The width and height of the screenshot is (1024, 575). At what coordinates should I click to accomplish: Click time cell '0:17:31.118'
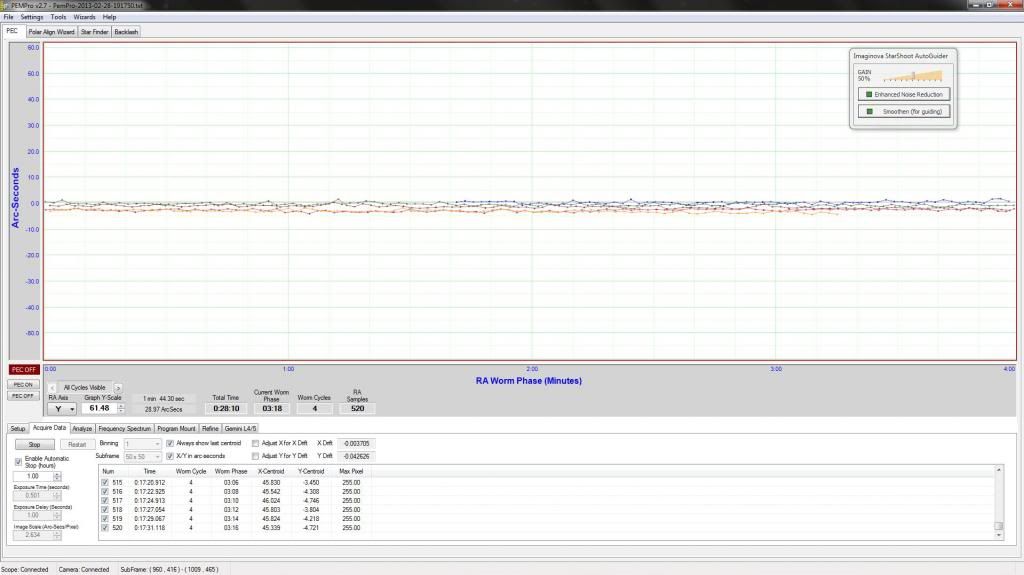coord(150,528)
